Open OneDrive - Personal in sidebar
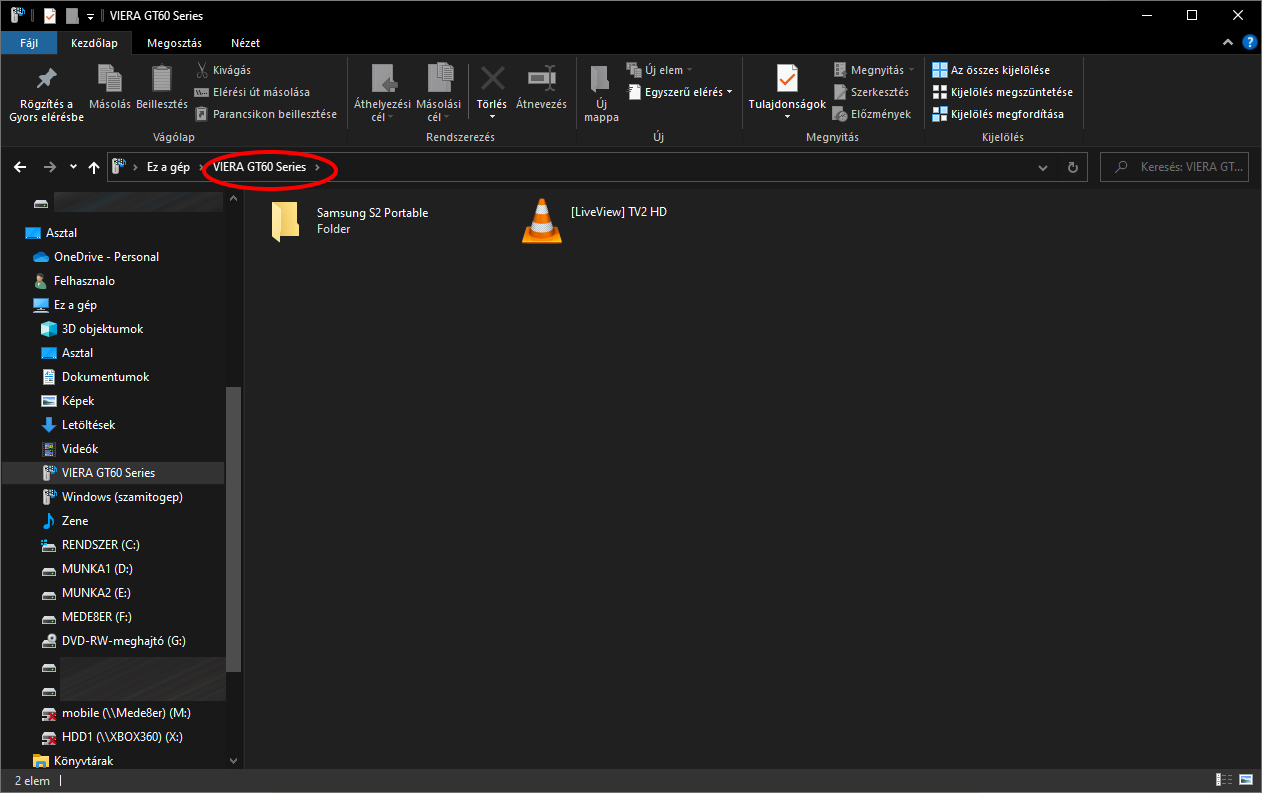Screen dimensions: 1262x793 pos(96,257)
